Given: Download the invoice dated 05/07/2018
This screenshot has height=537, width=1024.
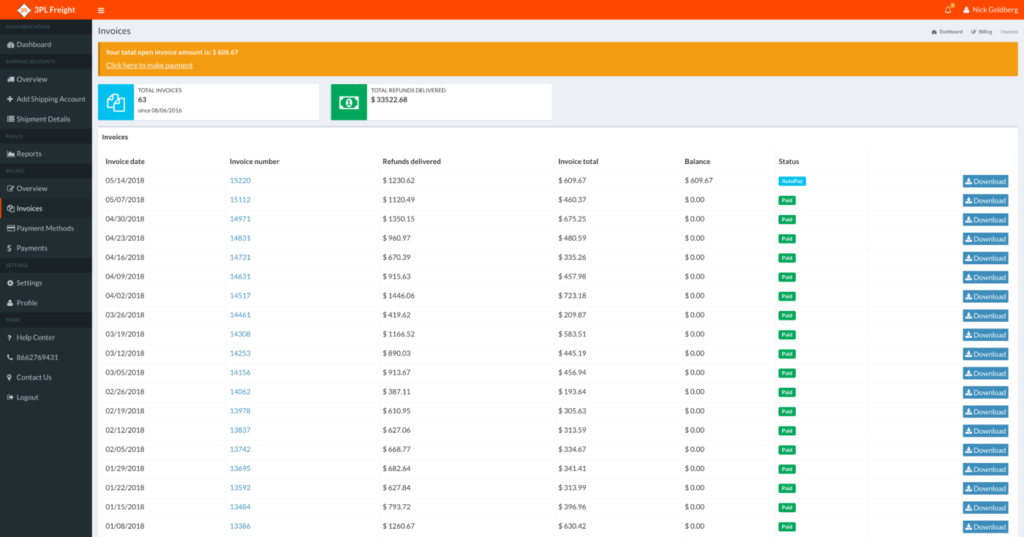Looking at the screenshot, I should coord(985,200).
